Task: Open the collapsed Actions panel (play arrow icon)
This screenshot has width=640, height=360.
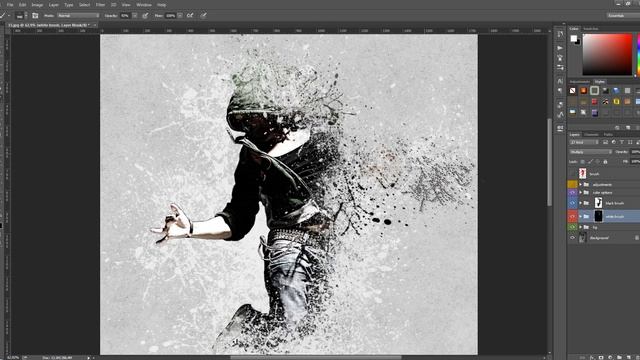Action: coord(560,48)
